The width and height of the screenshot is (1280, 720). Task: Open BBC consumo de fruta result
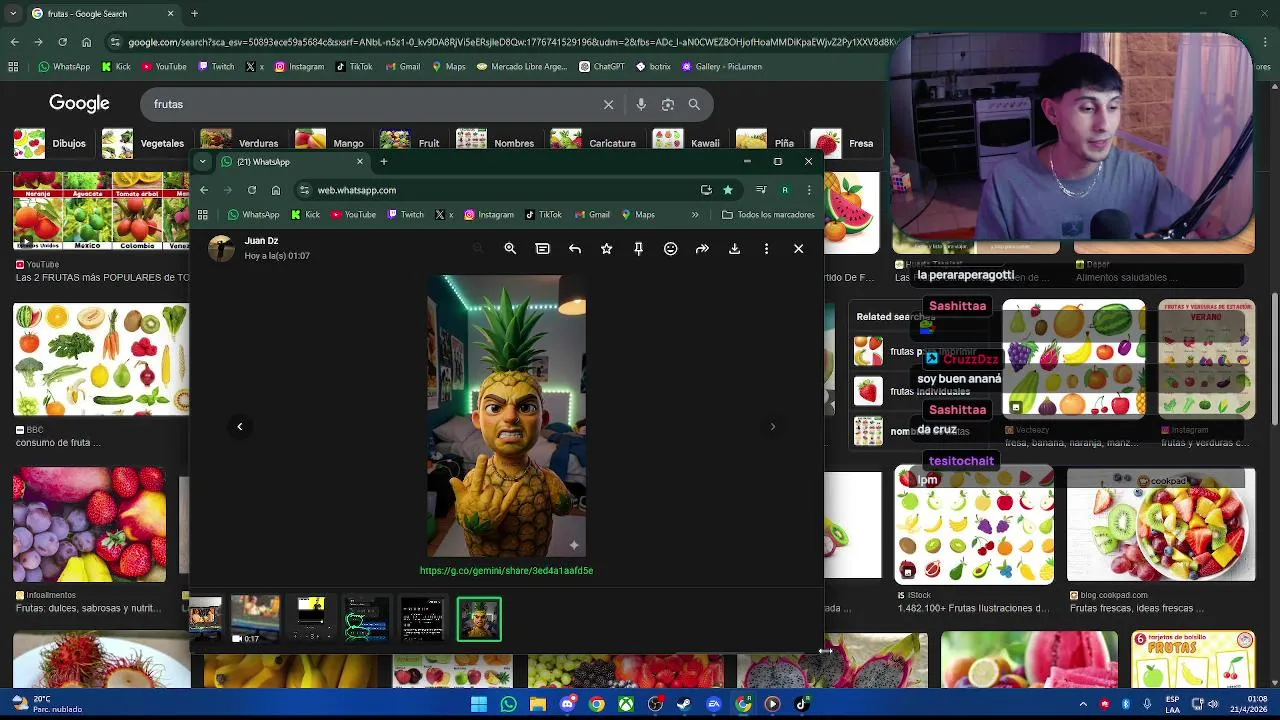[x=100, y=360]
